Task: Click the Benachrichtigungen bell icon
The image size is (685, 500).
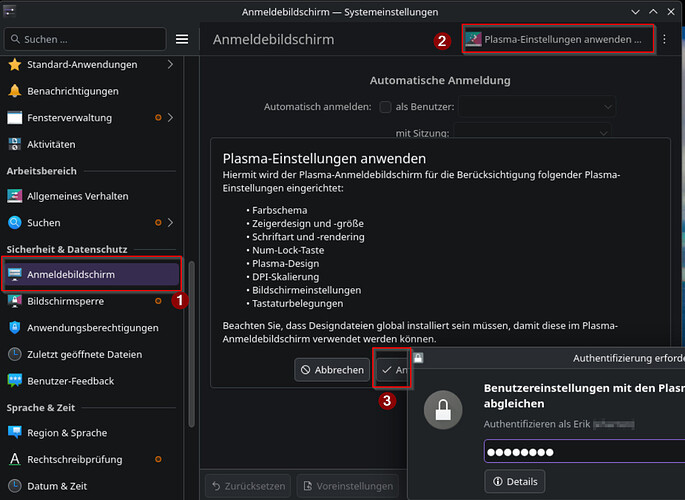Action: 14,91
